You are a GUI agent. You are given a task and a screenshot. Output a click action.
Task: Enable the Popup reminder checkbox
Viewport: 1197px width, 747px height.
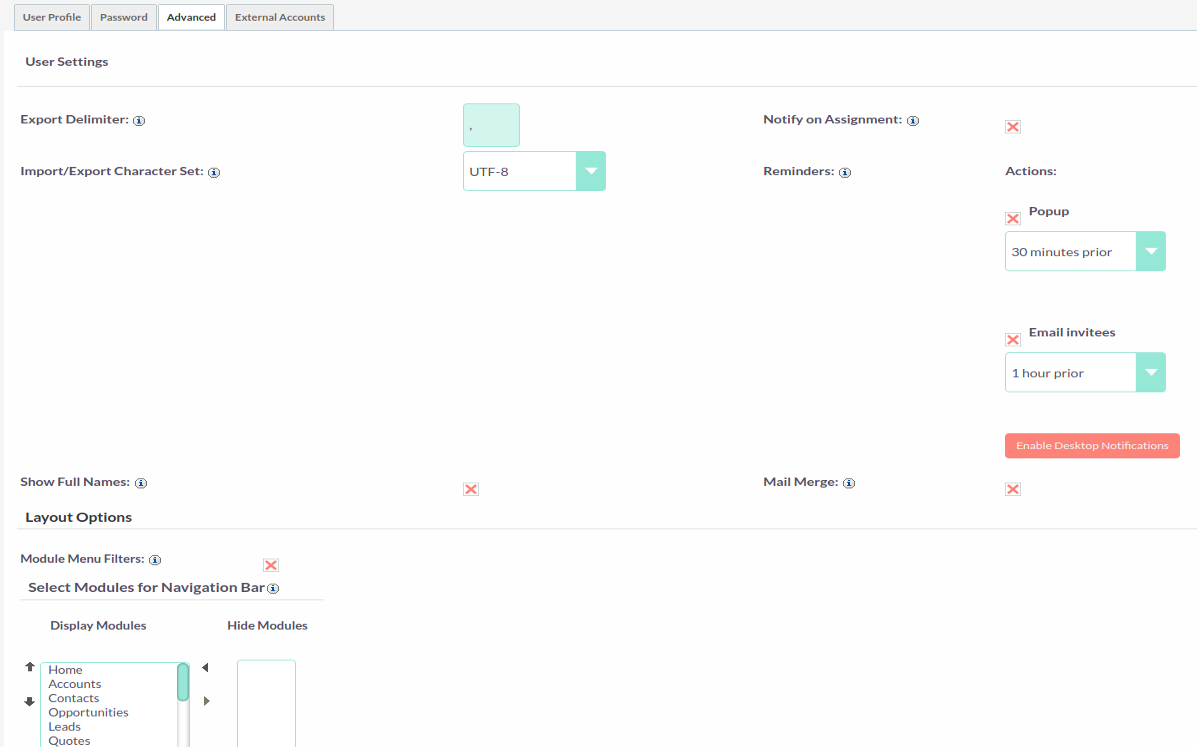pos(1013,219)
